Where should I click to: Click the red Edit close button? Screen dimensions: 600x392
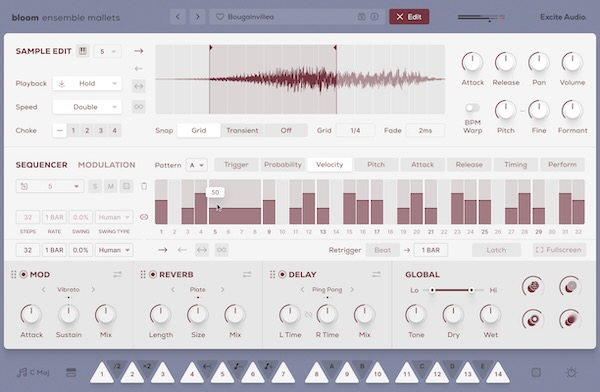(x=409, y=17)
